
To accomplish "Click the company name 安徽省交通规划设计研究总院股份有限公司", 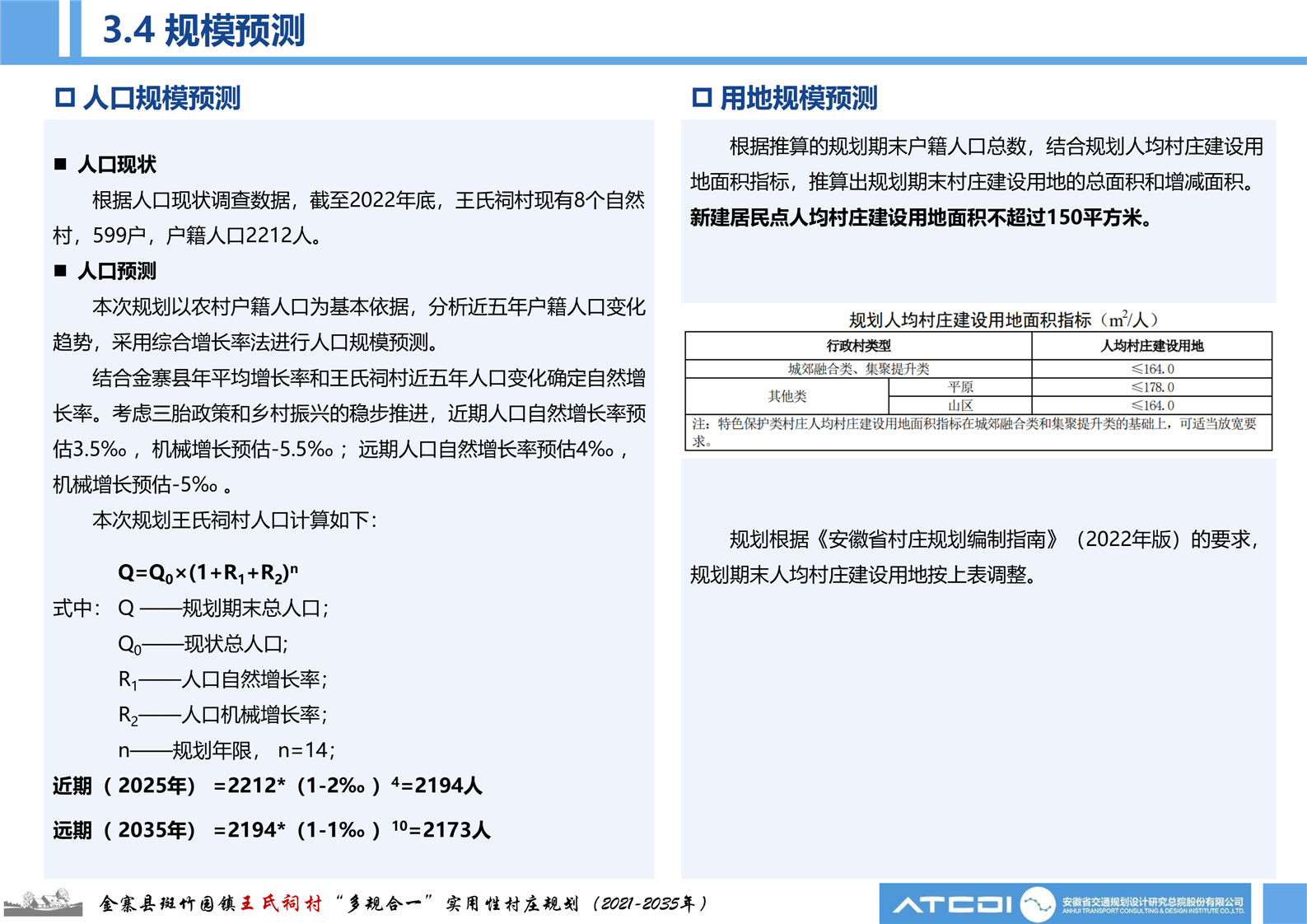I will point(1153,902).
